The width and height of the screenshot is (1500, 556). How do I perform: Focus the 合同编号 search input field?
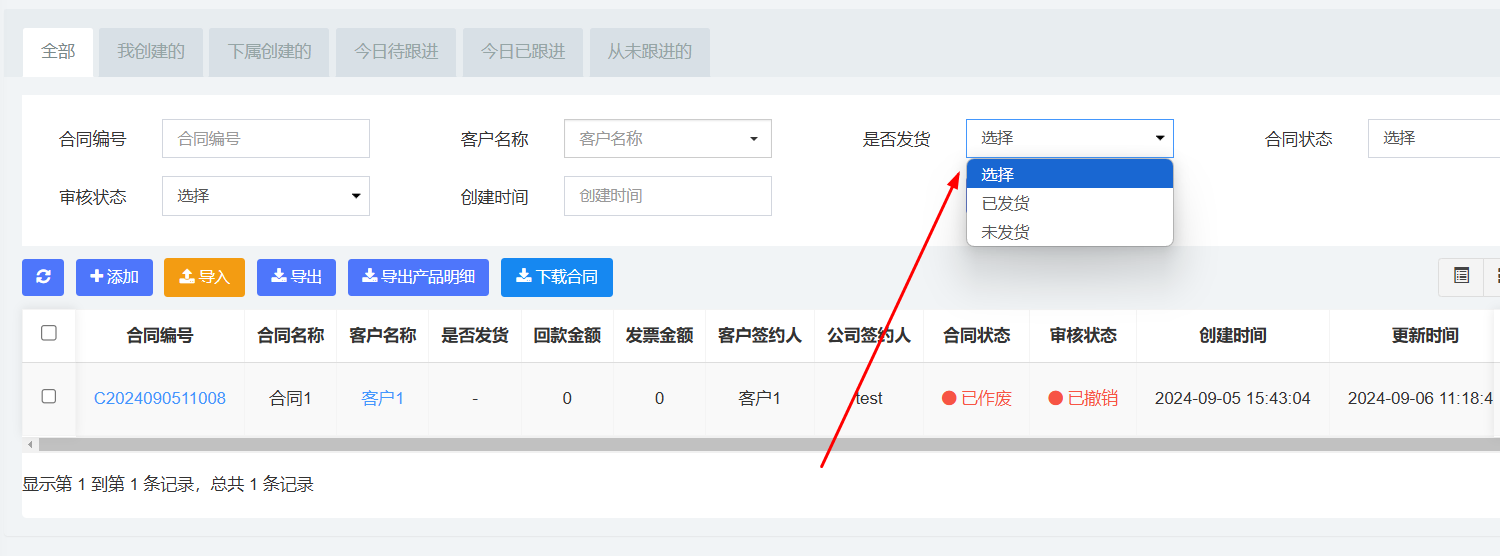coord(265,139)
